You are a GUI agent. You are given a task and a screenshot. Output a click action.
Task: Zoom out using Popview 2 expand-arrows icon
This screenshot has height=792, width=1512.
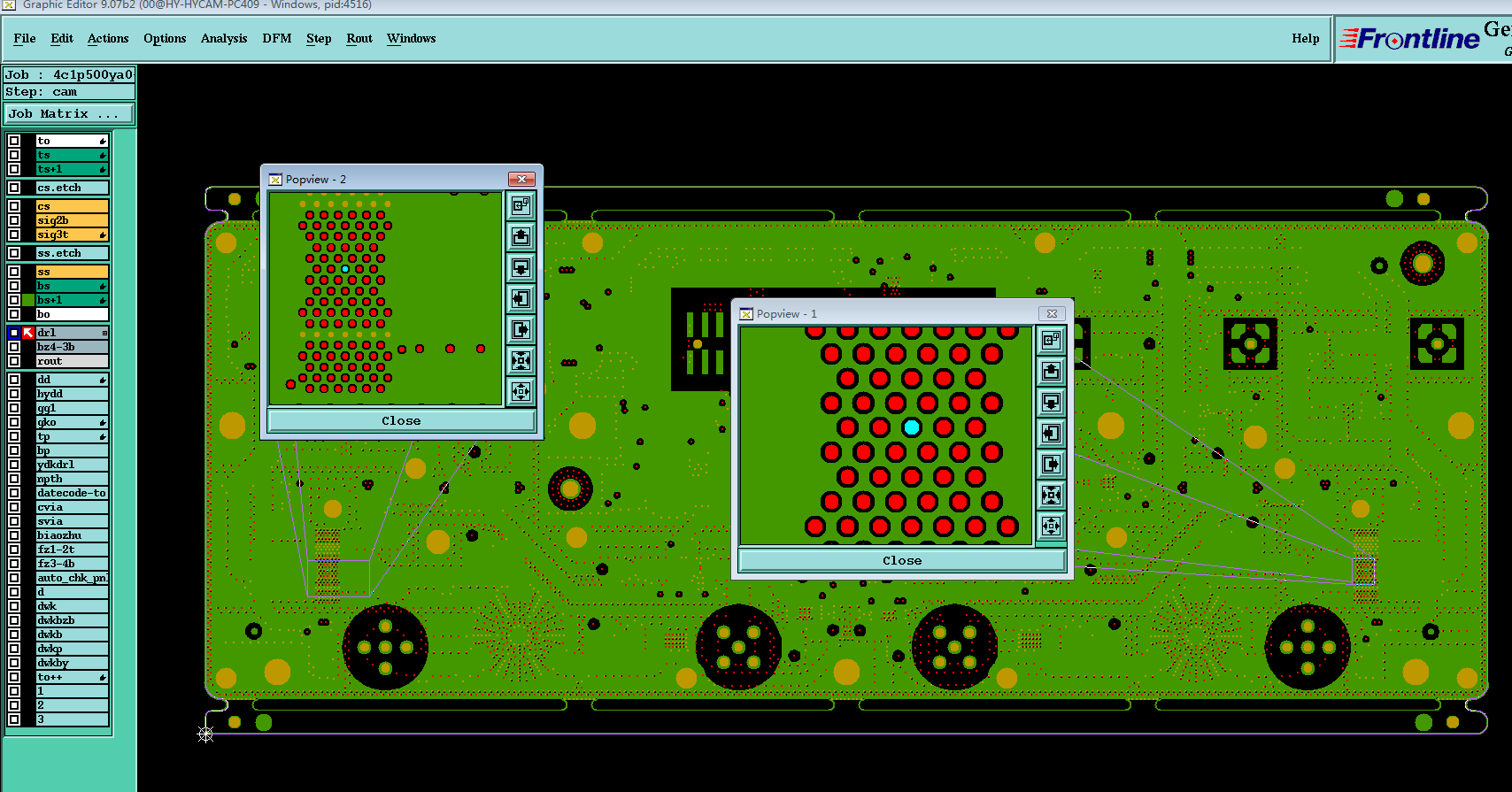[x=521, y=390]
